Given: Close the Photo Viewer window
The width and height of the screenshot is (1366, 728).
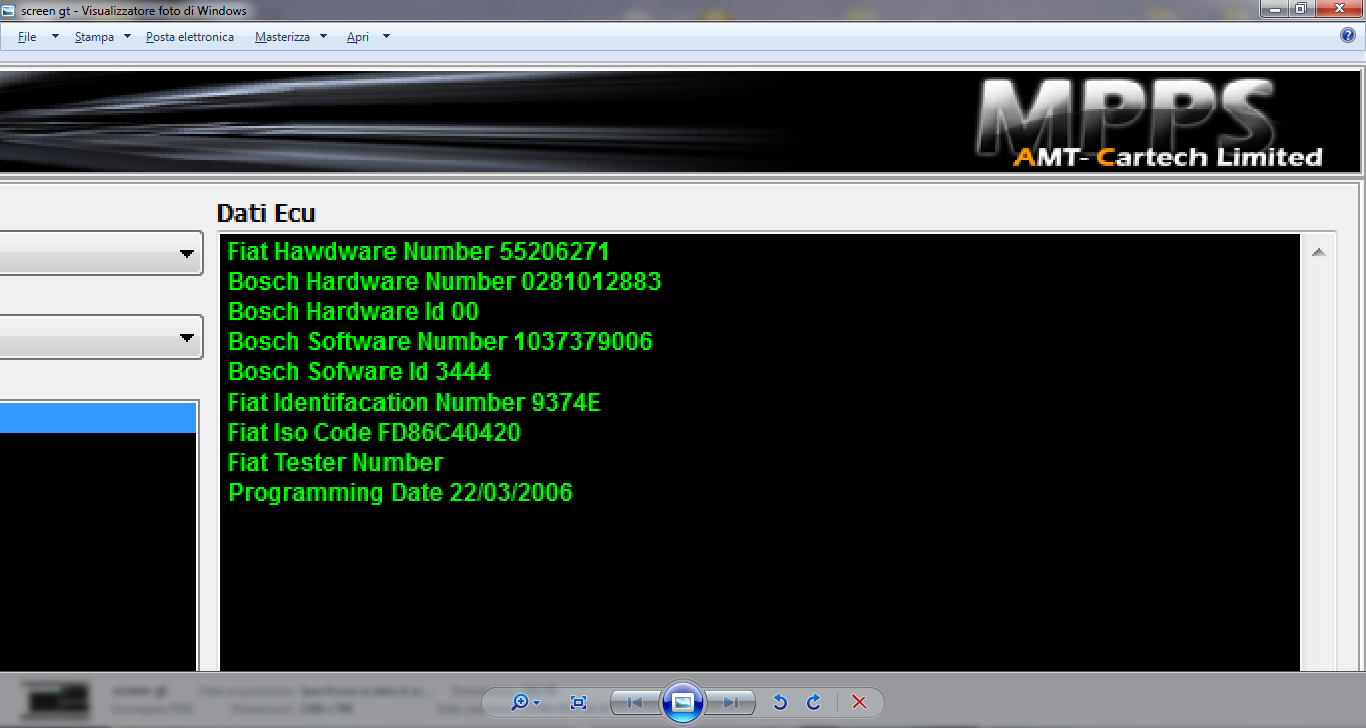Looking at the screenshot, I should (1338, 9).
